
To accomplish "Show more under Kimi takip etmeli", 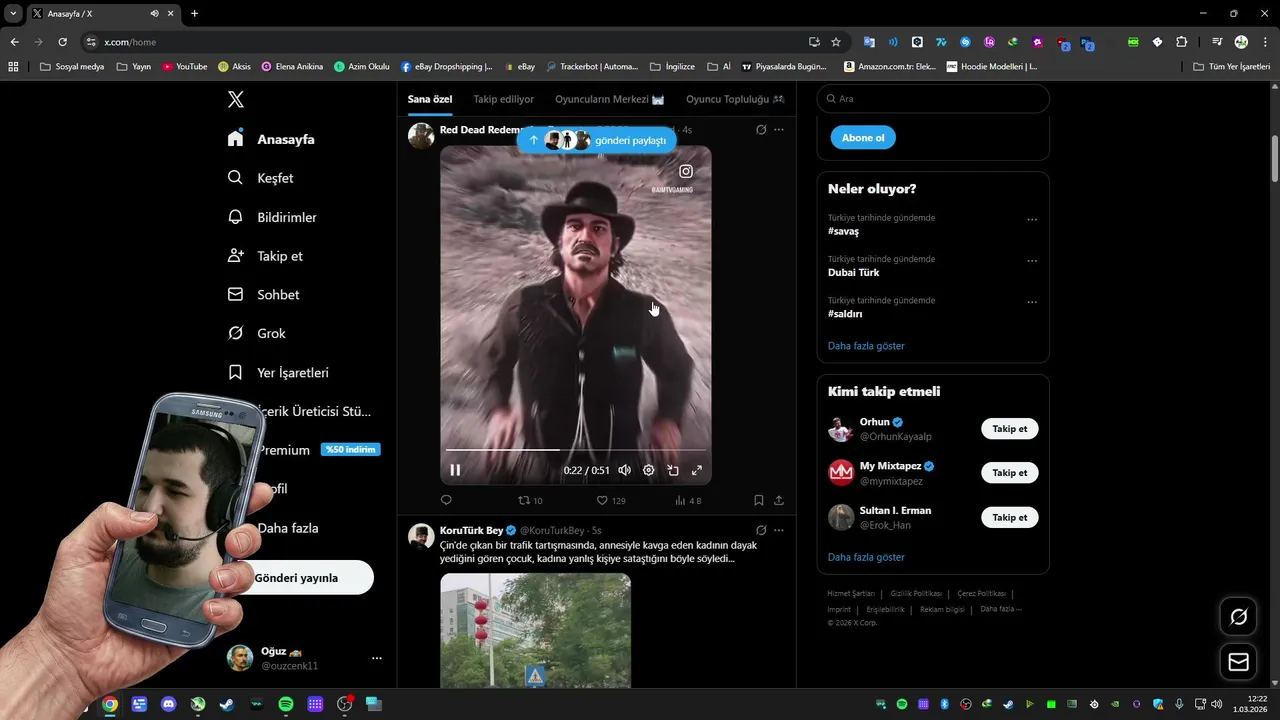I will click(x=866, y=557).
